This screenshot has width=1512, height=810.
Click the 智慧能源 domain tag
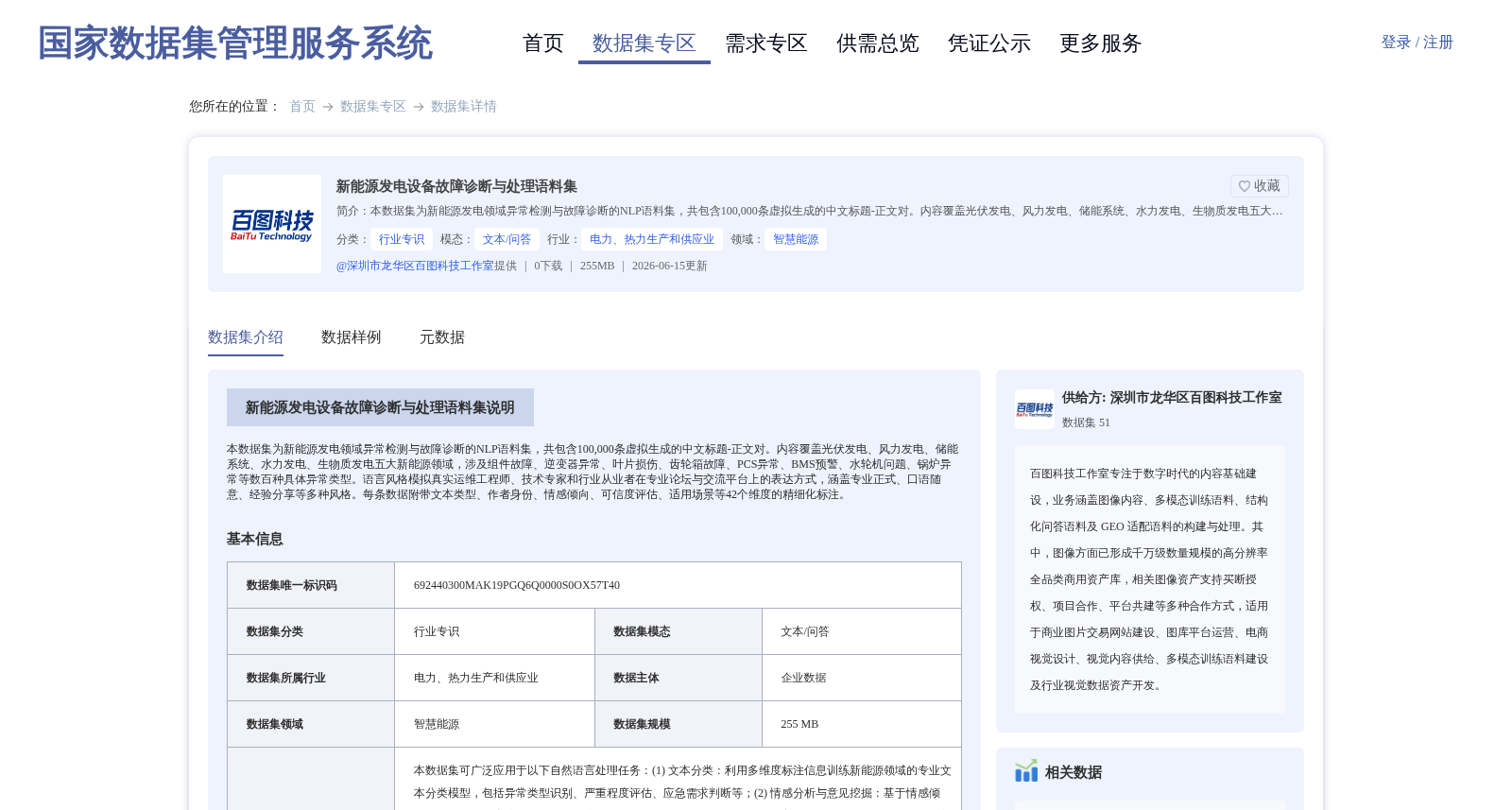click(x=796, y=239)
